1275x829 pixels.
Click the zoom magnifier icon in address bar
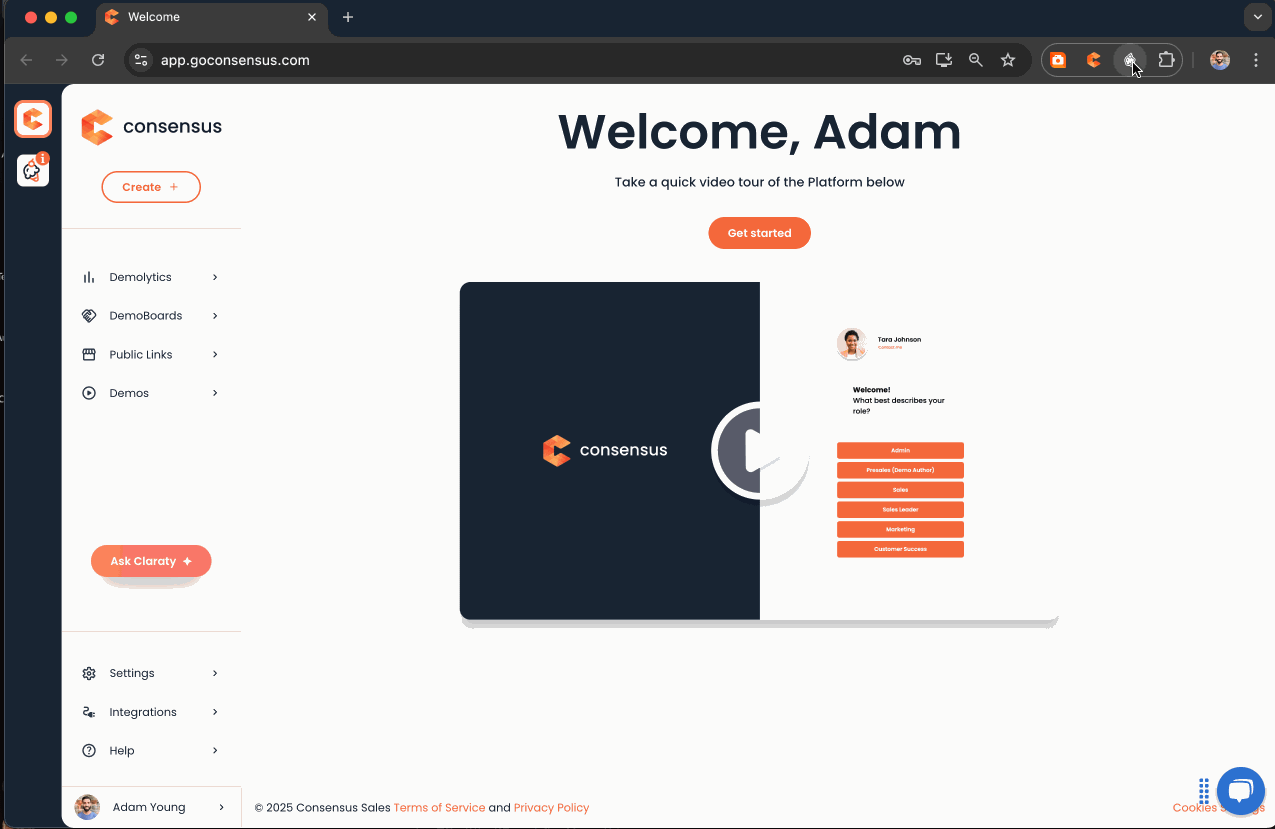click(976, 60)
